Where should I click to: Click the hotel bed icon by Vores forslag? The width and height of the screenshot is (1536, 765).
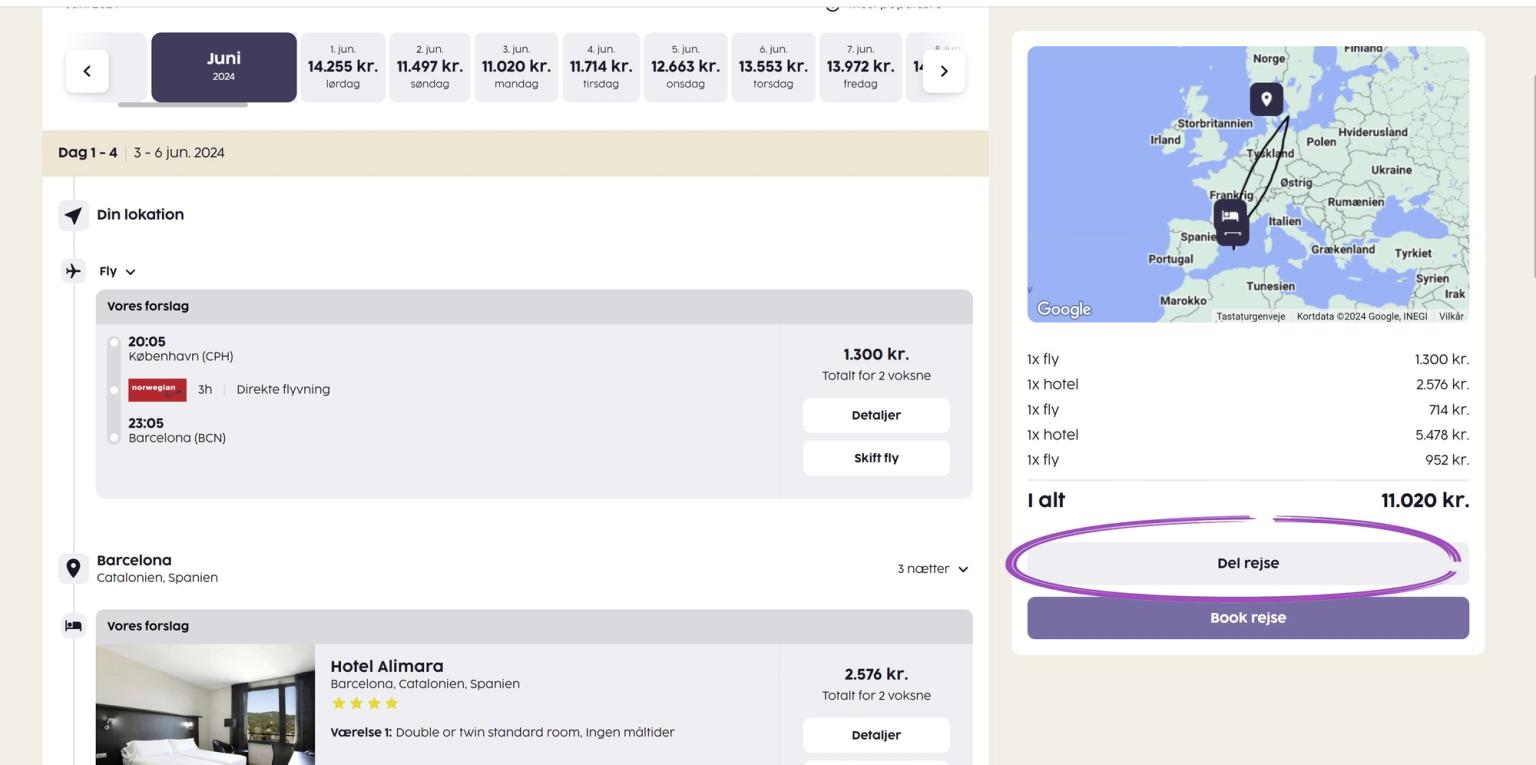tap(73, 626)
